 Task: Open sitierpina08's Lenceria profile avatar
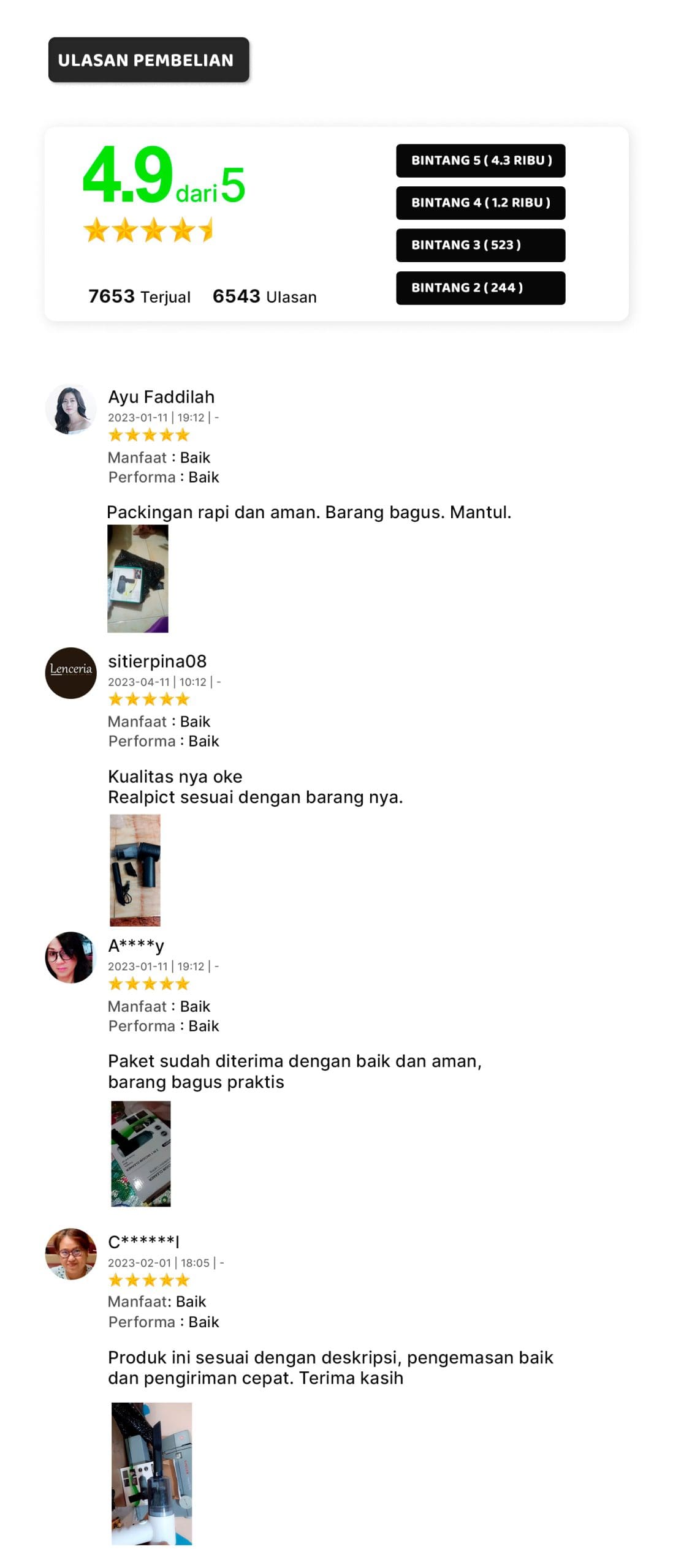[x=70, y=673]
